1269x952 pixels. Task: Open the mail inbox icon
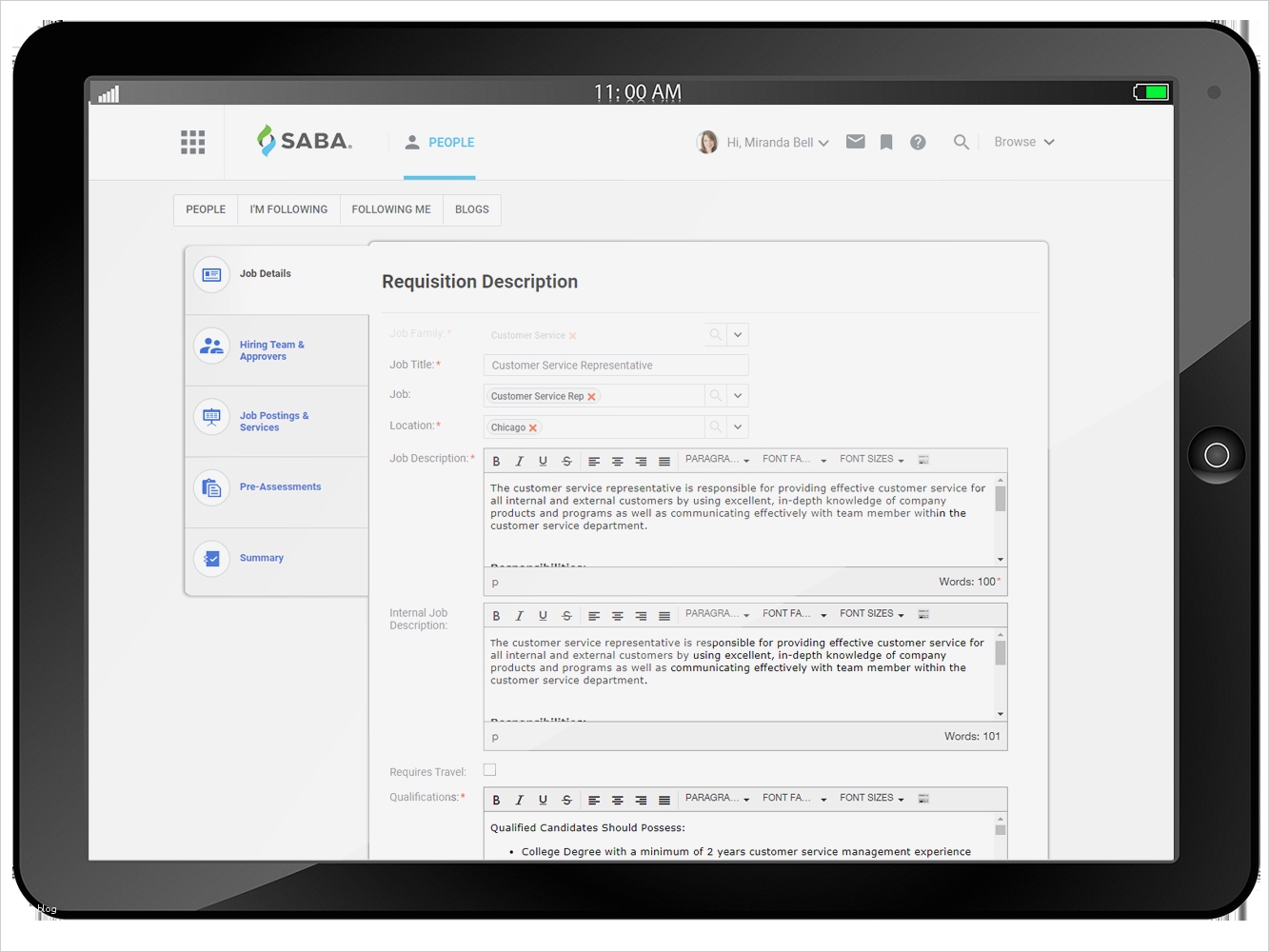coord(856,142)
